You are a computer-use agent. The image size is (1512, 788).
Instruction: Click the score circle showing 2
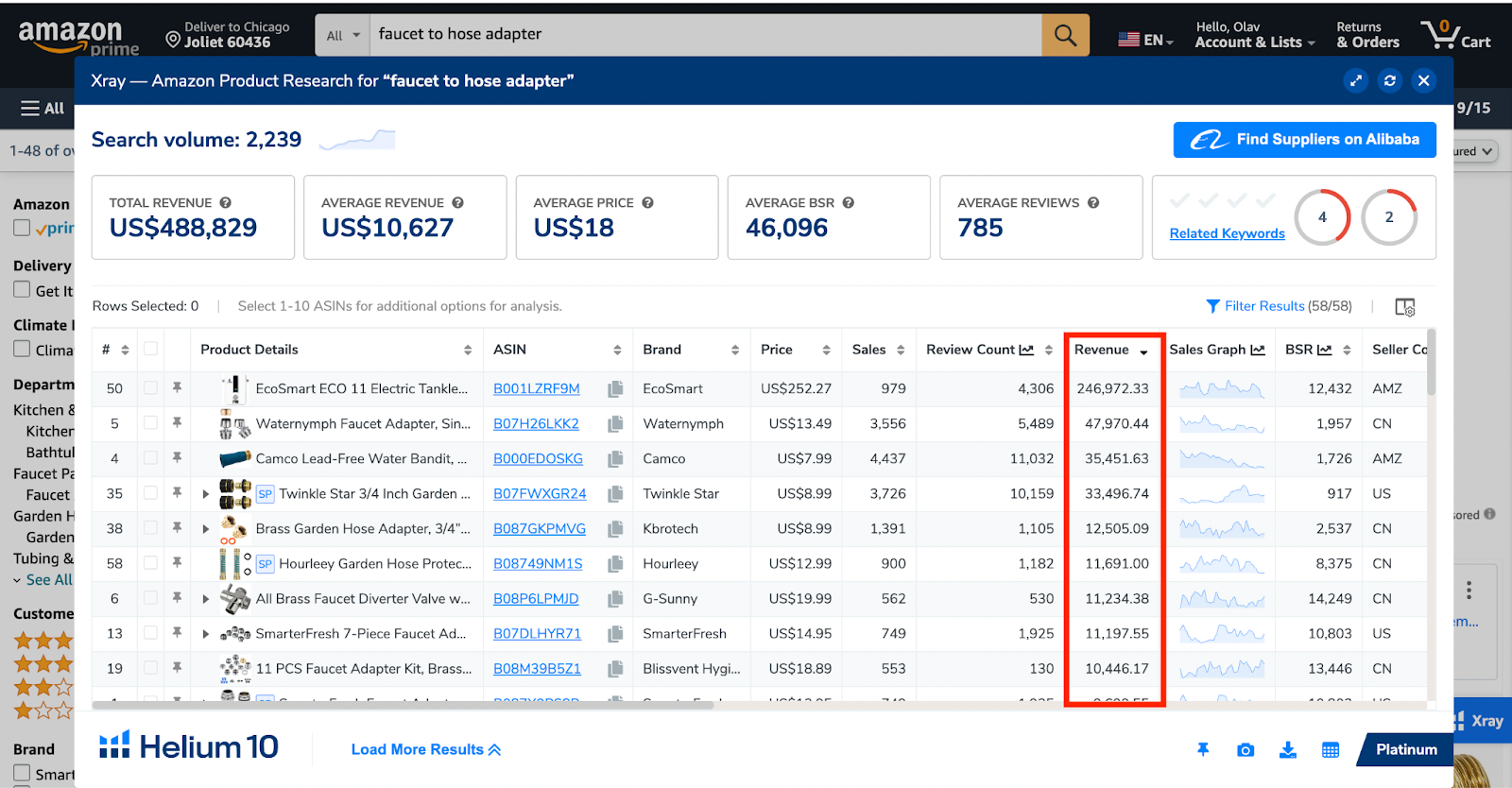1389,217
